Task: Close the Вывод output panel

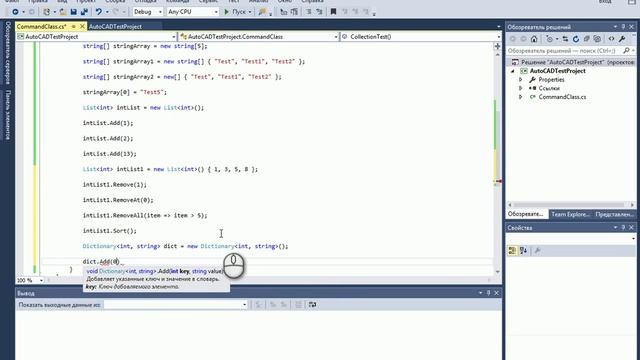Action: (x=496, y=293)
